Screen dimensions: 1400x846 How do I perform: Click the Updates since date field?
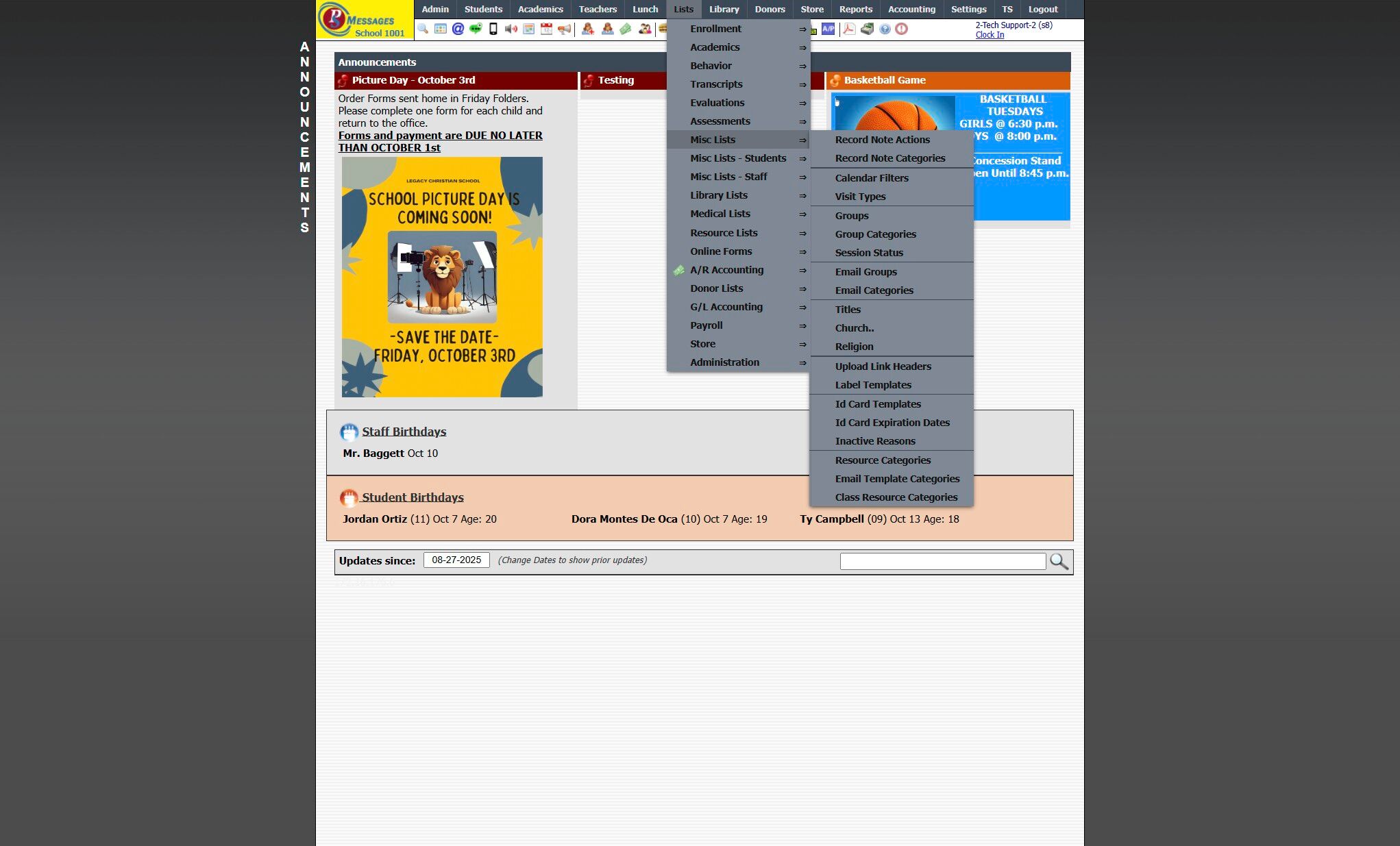pyautogui.click(x=456, y=560)
